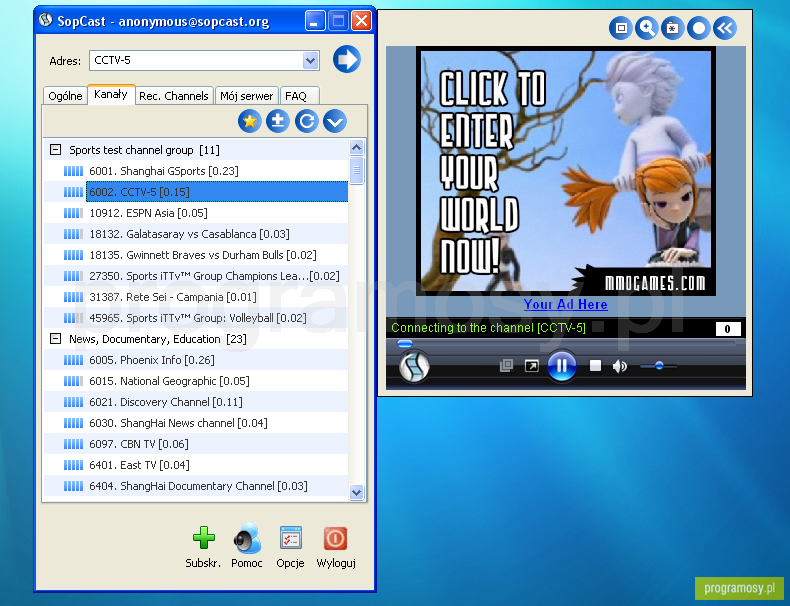The height and width of the screenshot is (606, 790).
Task: Adjust the player volume slider
Action: tap(659, 366)
